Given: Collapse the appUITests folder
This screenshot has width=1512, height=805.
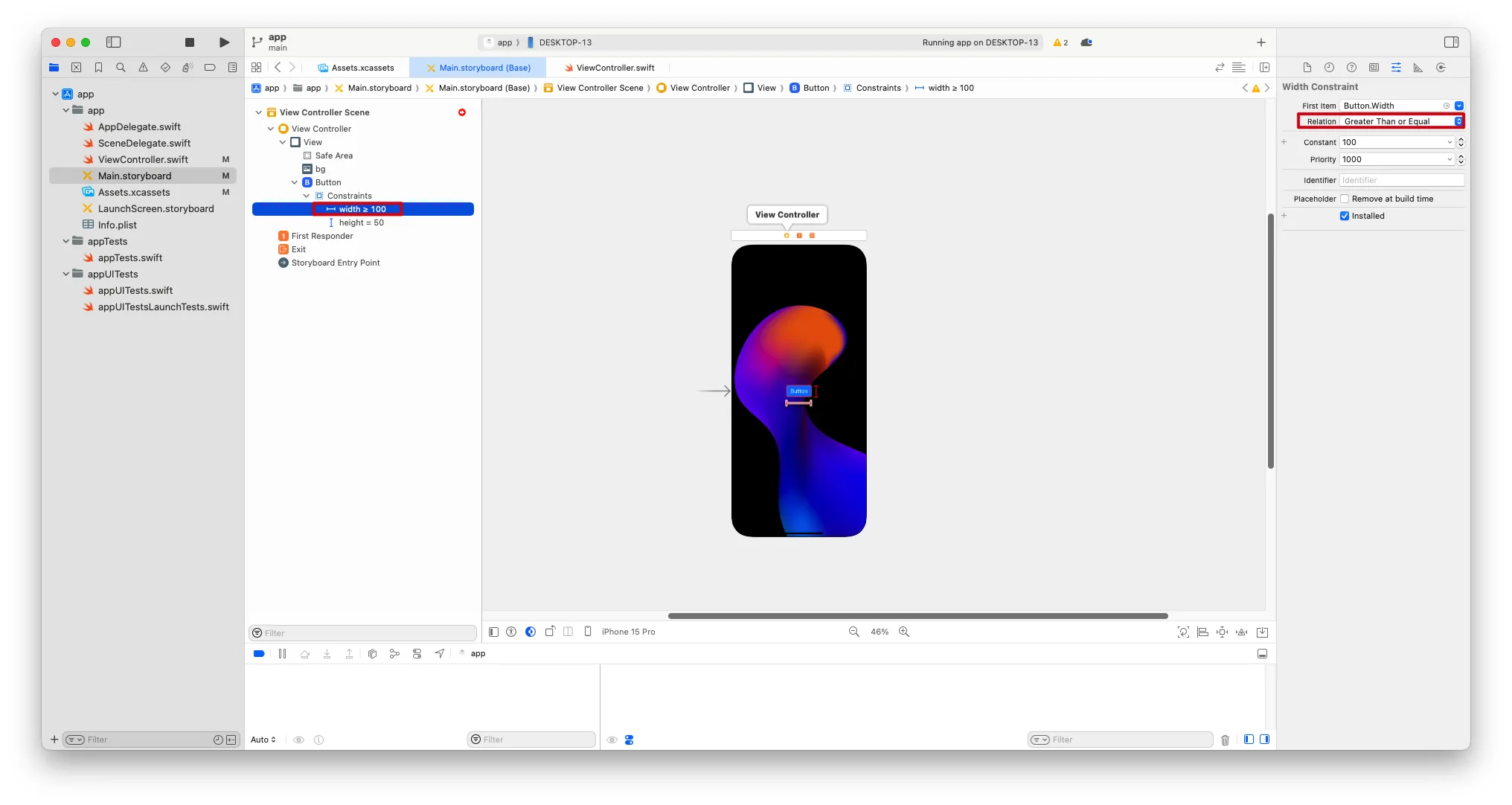Looking at the screenshot, I should click(66, 274).
